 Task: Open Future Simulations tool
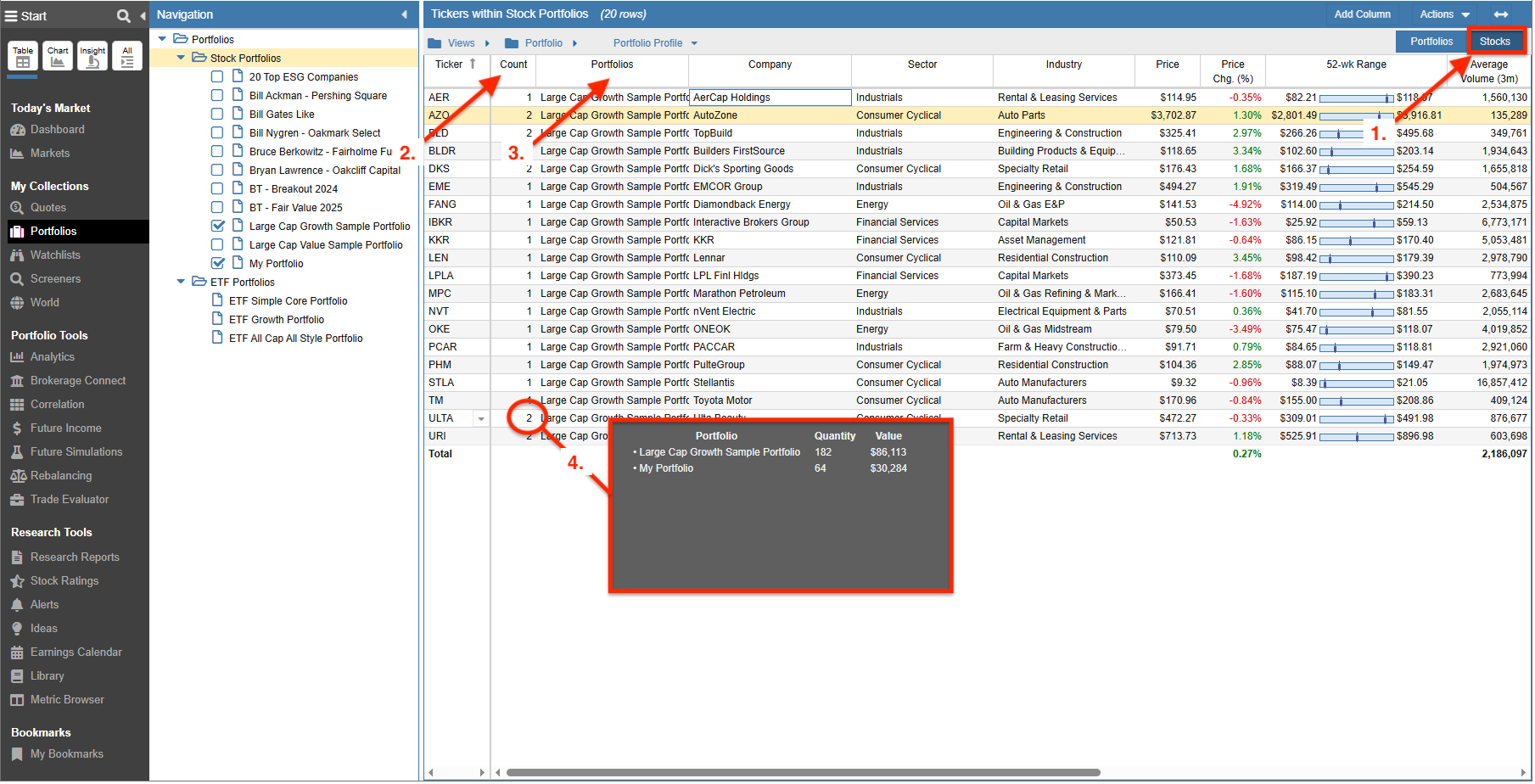[76, 452]
